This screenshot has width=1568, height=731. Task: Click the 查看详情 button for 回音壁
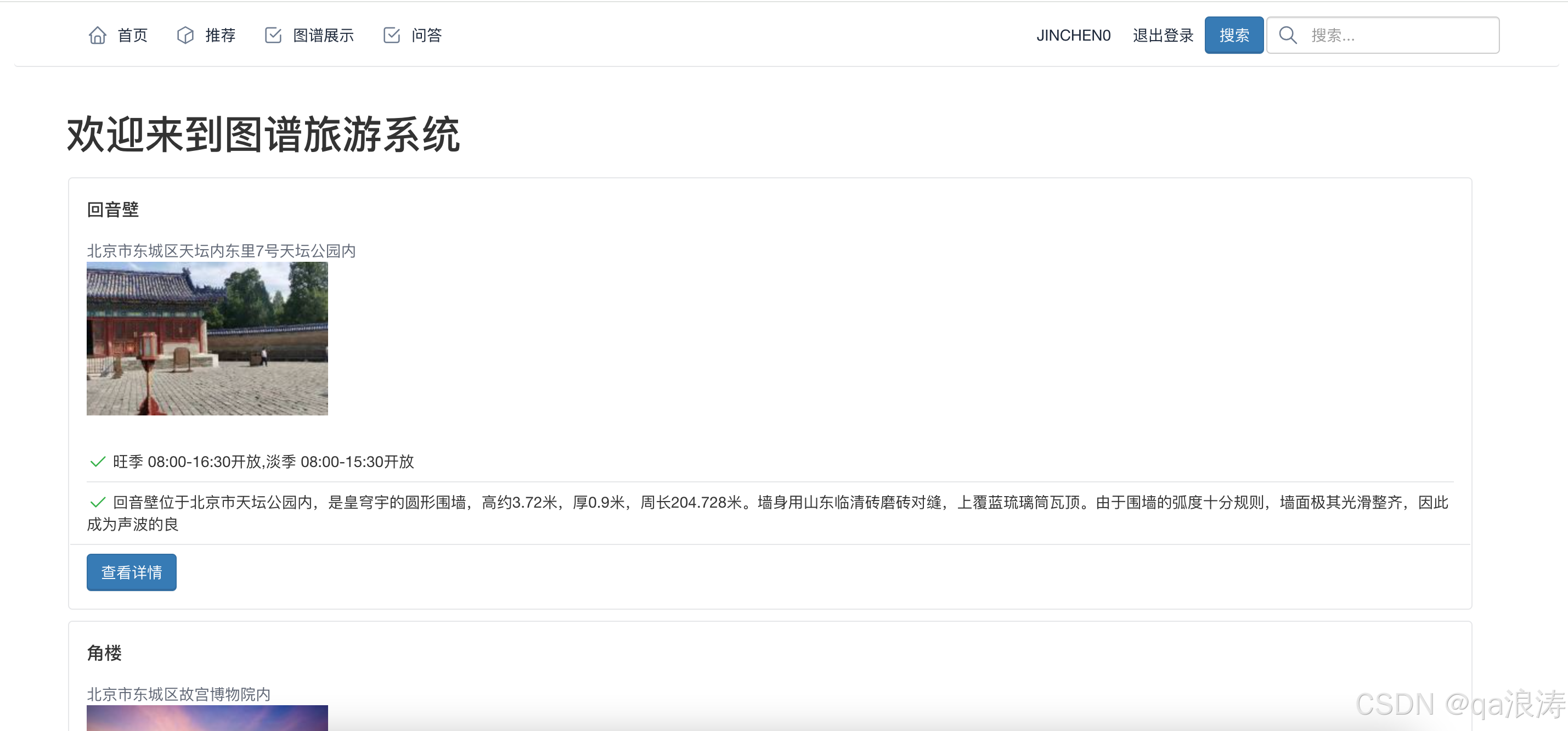click(132, 572)
